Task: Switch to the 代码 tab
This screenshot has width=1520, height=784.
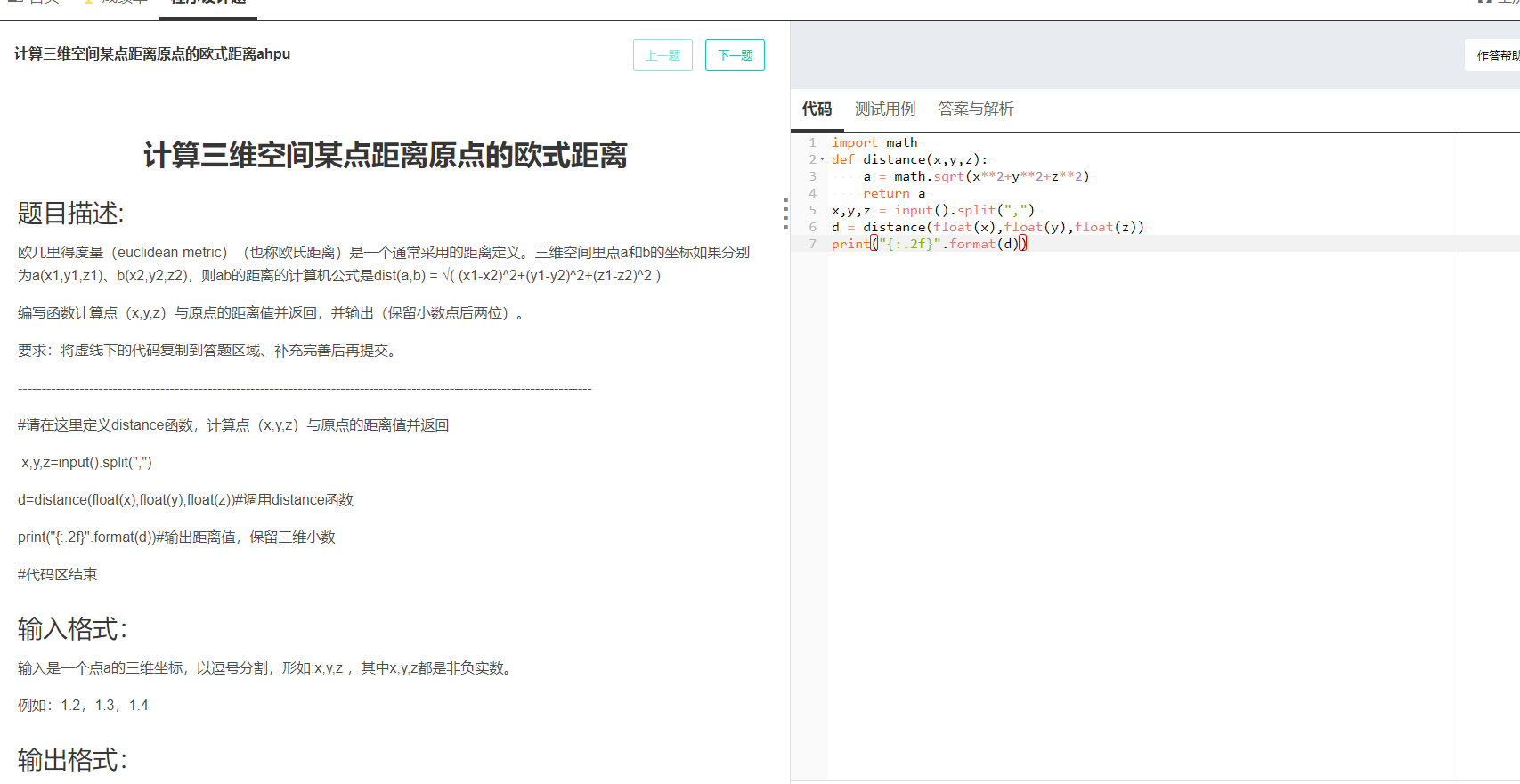Action: pos(817,109)
